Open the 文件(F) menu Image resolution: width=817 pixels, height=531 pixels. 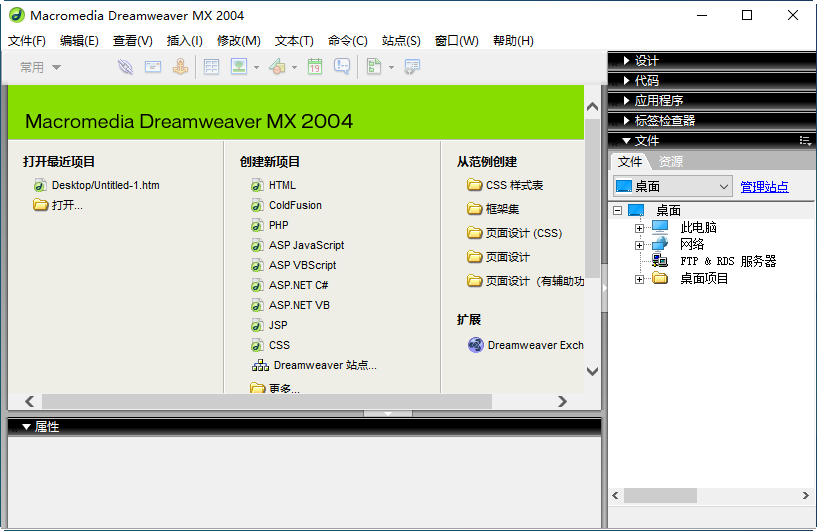click(27, 41)
